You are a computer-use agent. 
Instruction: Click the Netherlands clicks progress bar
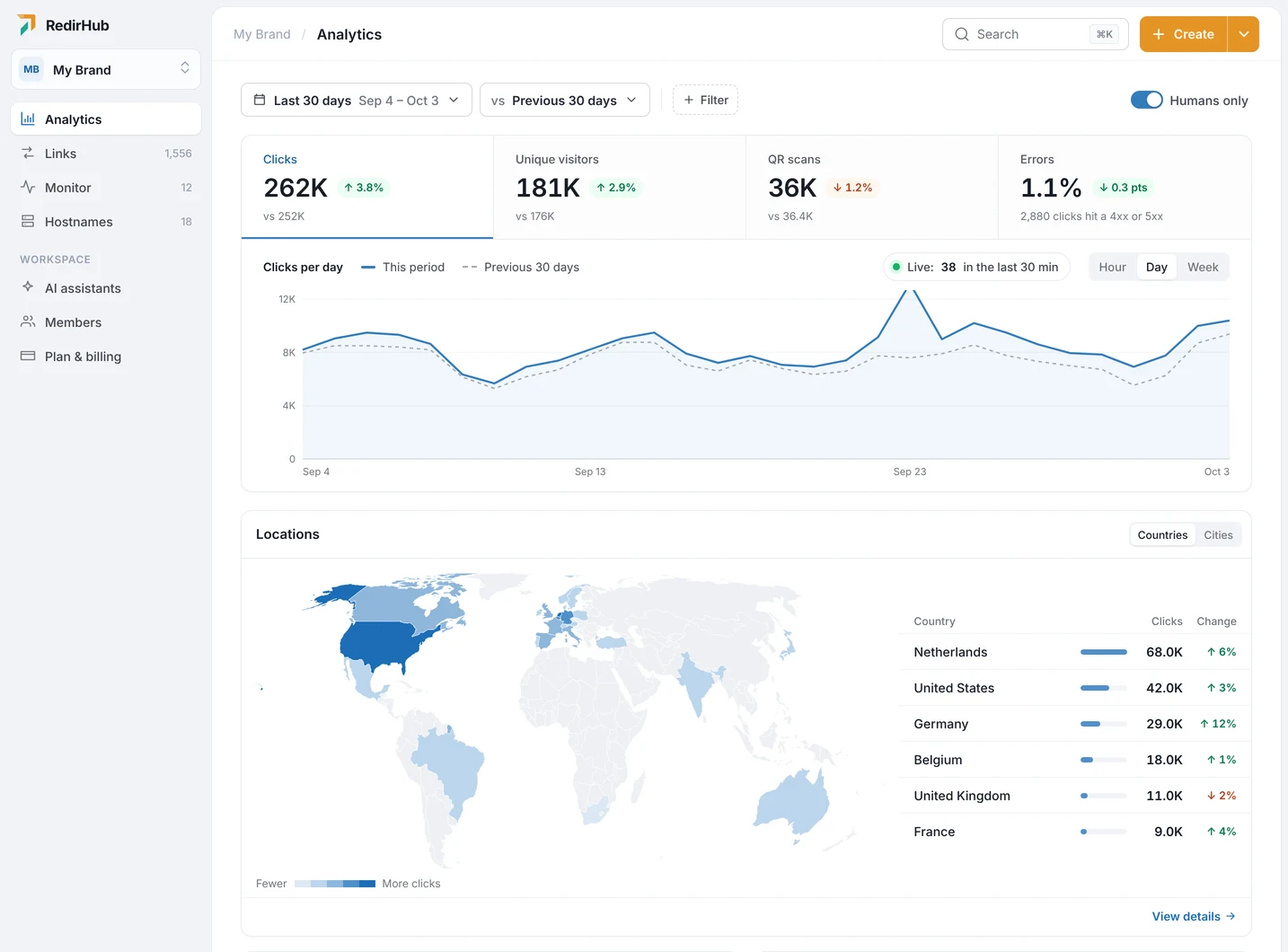coord(1104,652)
